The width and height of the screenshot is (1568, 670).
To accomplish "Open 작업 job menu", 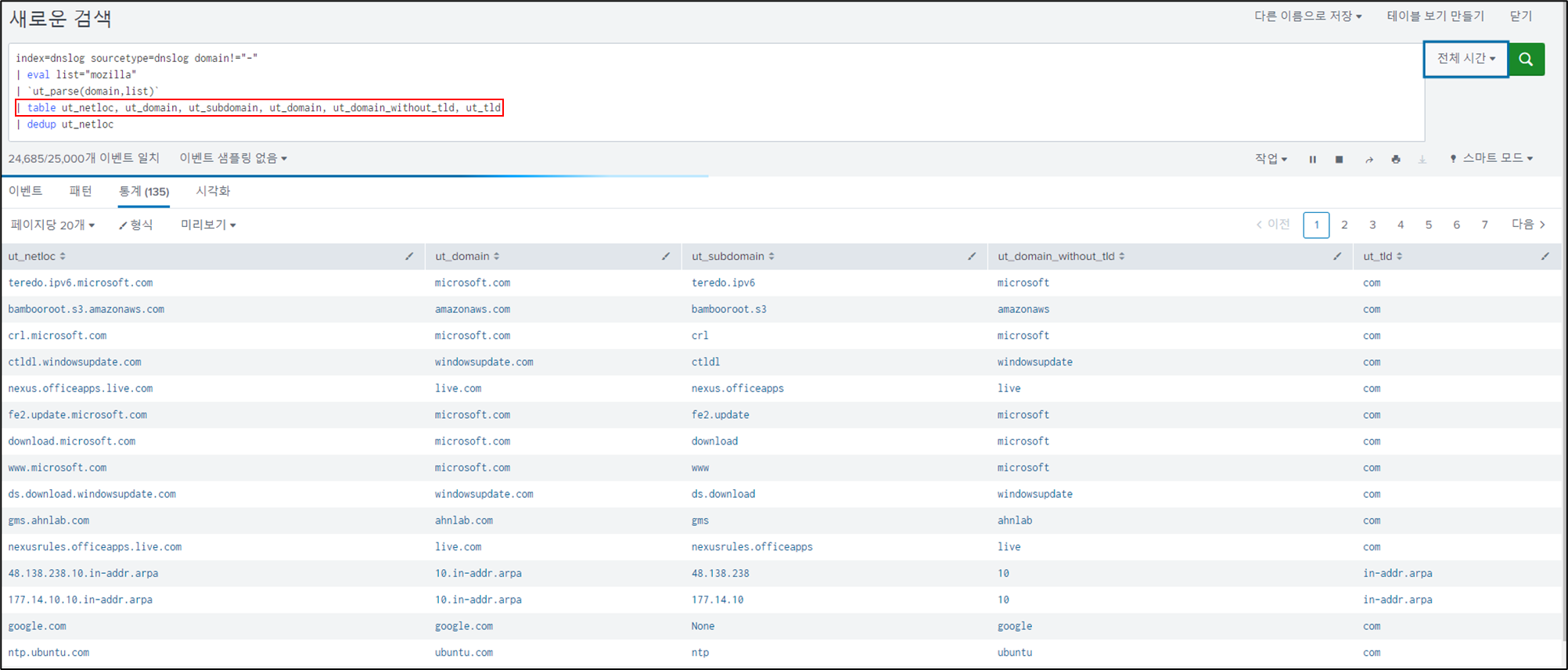I will [1271, 159].
